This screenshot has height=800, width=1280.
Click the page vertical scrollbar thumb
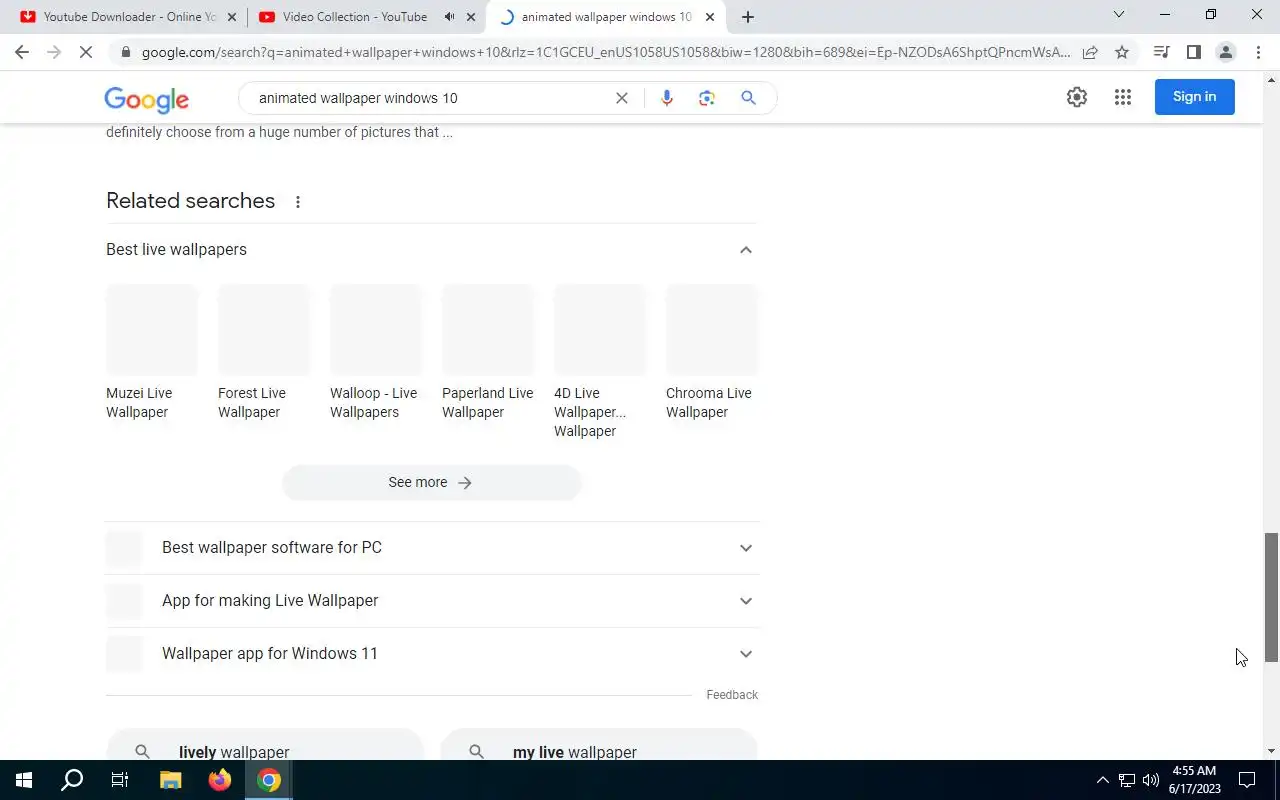(1272, 598)
